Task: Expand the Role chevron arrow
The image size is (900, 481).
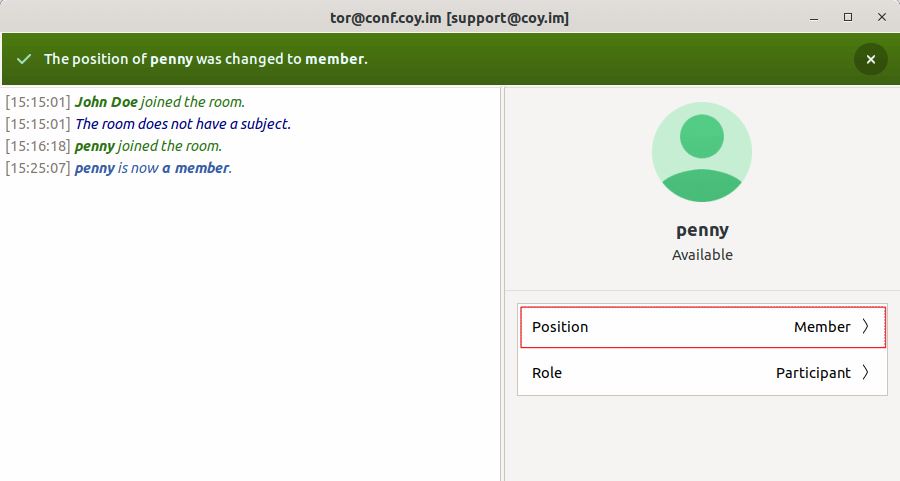Action: [865, 373]
